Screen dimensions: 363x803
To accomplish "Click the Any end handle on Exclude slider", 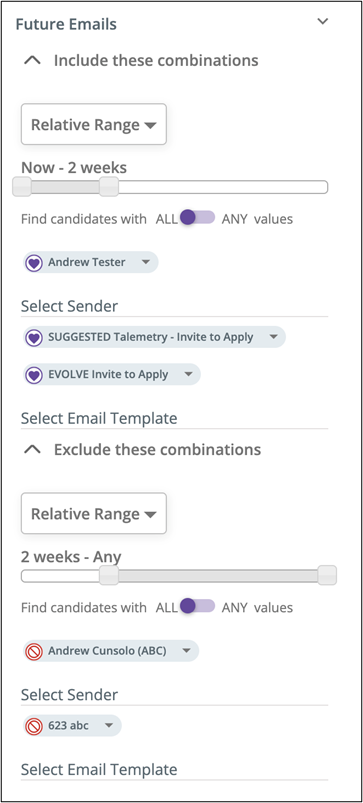I will (327, 576).
